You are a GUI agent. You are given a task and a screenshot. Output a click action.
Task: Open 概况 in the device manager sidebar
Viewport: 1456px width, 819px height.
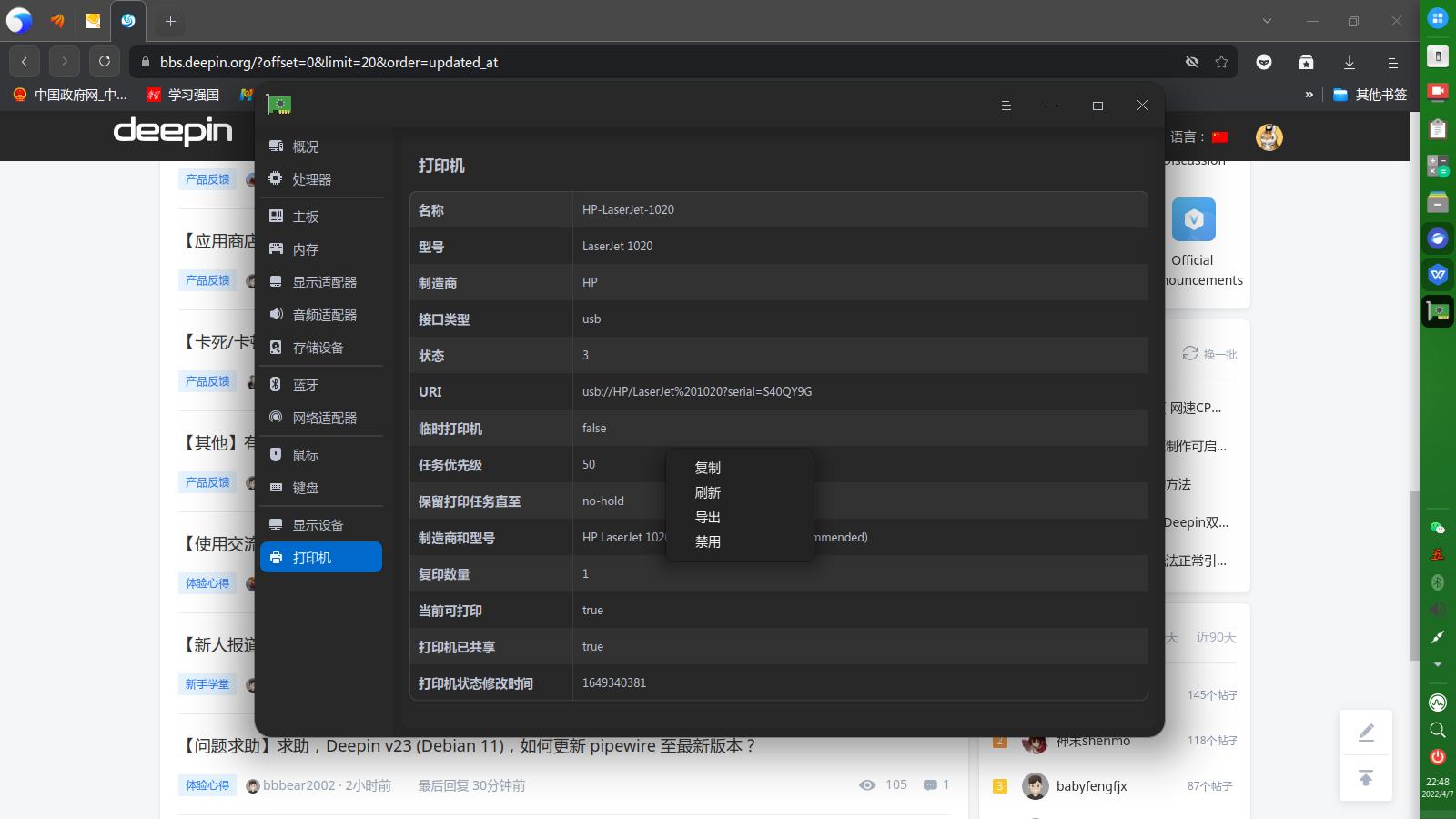(x=321, y=147)
